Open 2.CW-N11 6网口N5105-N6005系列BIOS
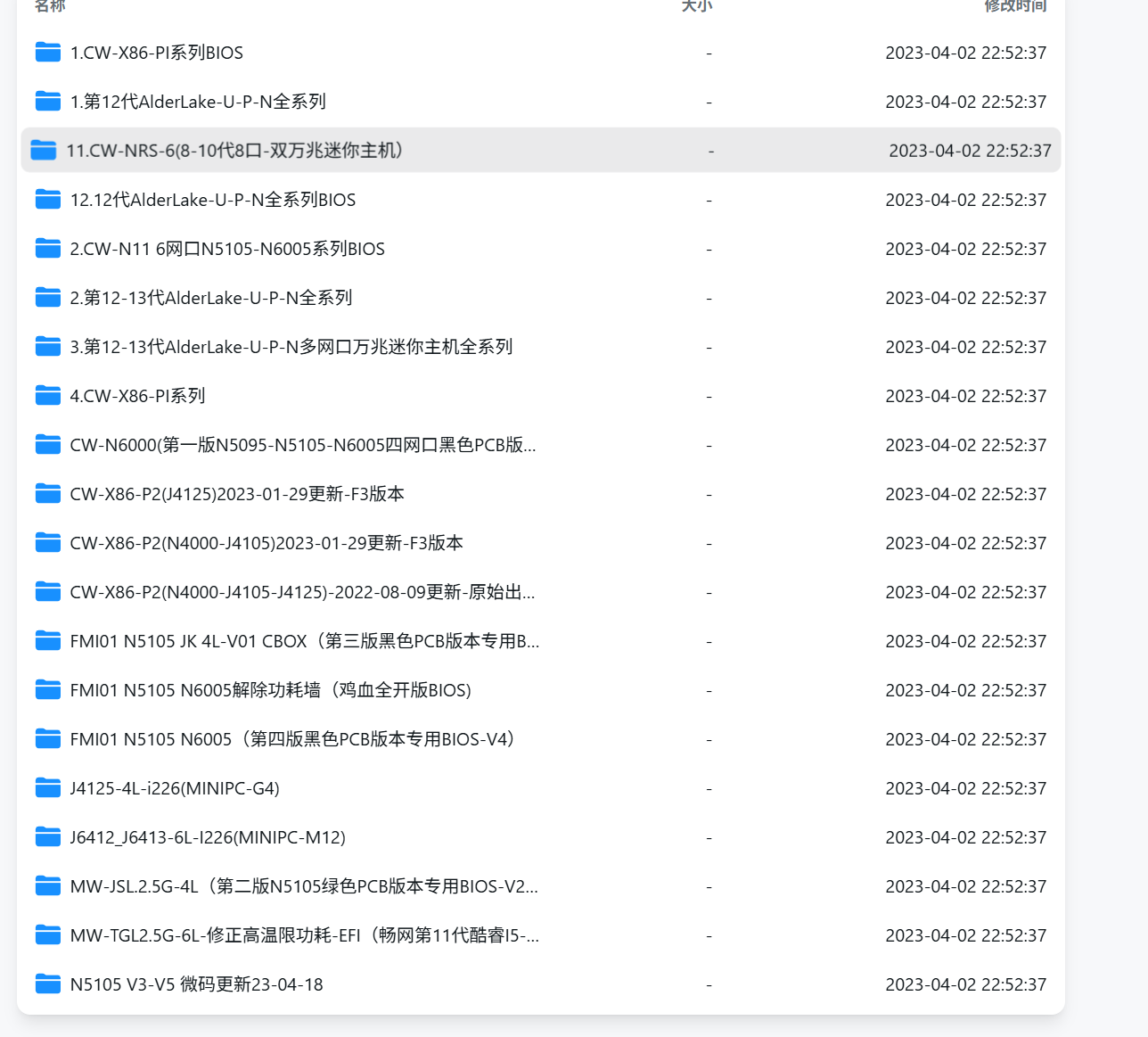Image resolution: width=1148 pixels, height=1037 pixels. click(227, 249)
